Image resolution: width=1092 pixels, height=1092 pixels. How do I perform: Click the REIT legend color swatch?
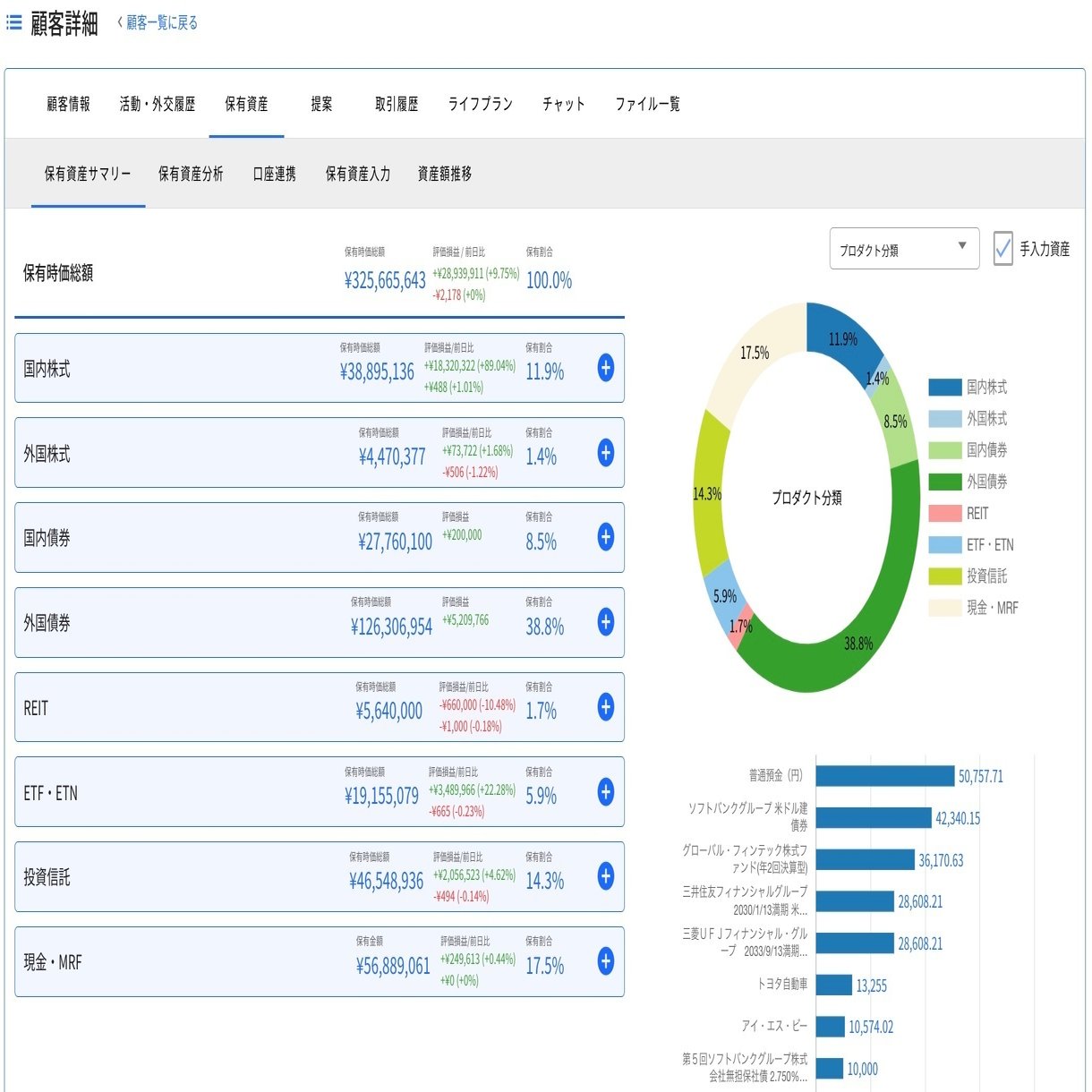pos(944,514)
